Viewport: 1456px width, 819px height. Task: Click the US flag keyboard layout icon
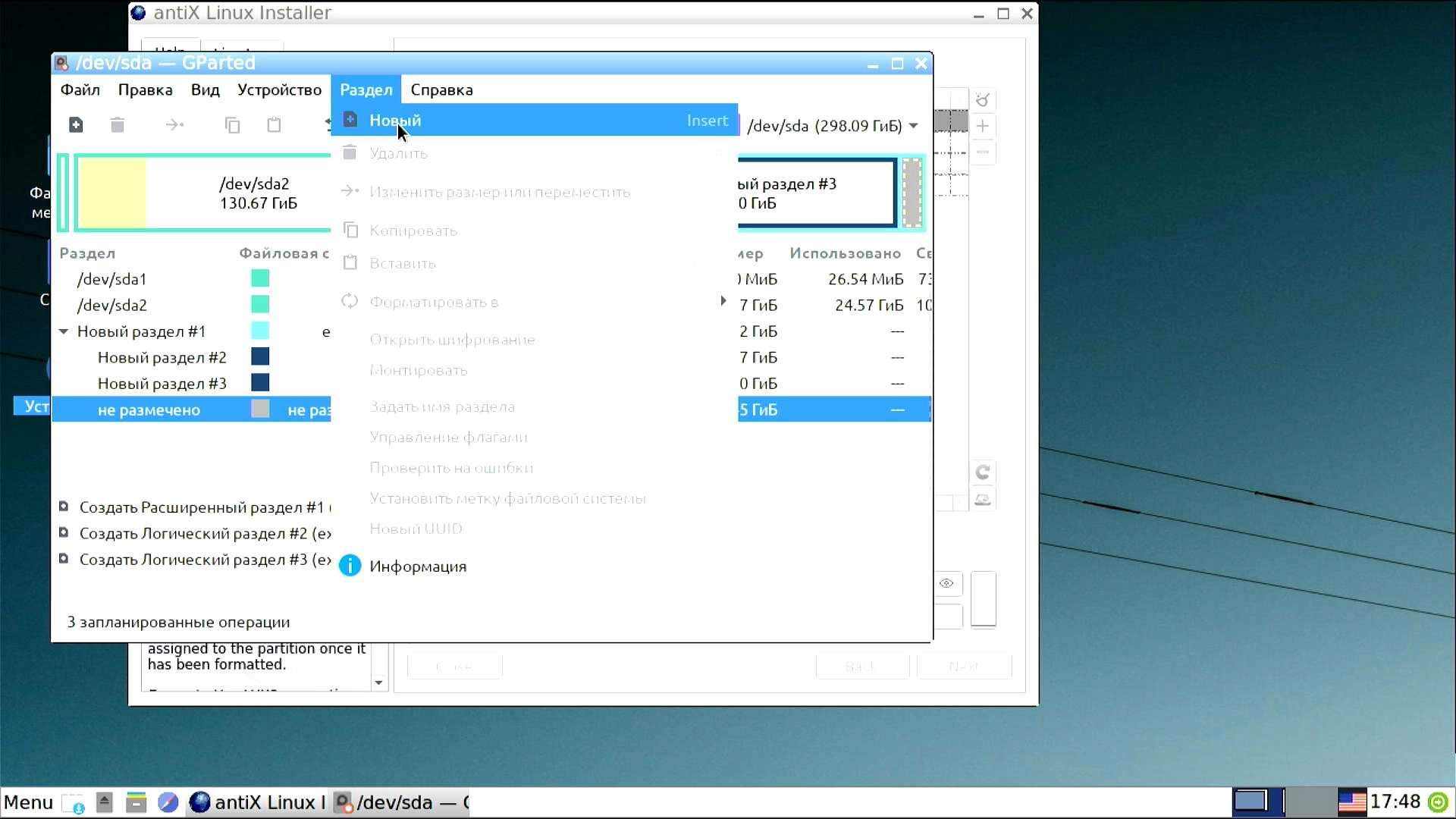pos(1352,802)
